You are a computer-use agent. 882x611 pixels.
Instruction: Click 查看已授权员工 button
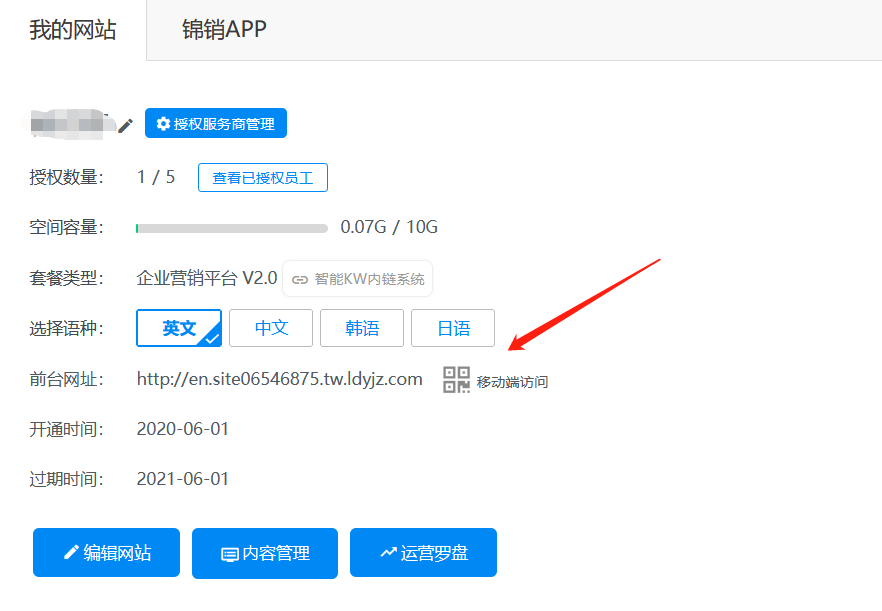263,178
